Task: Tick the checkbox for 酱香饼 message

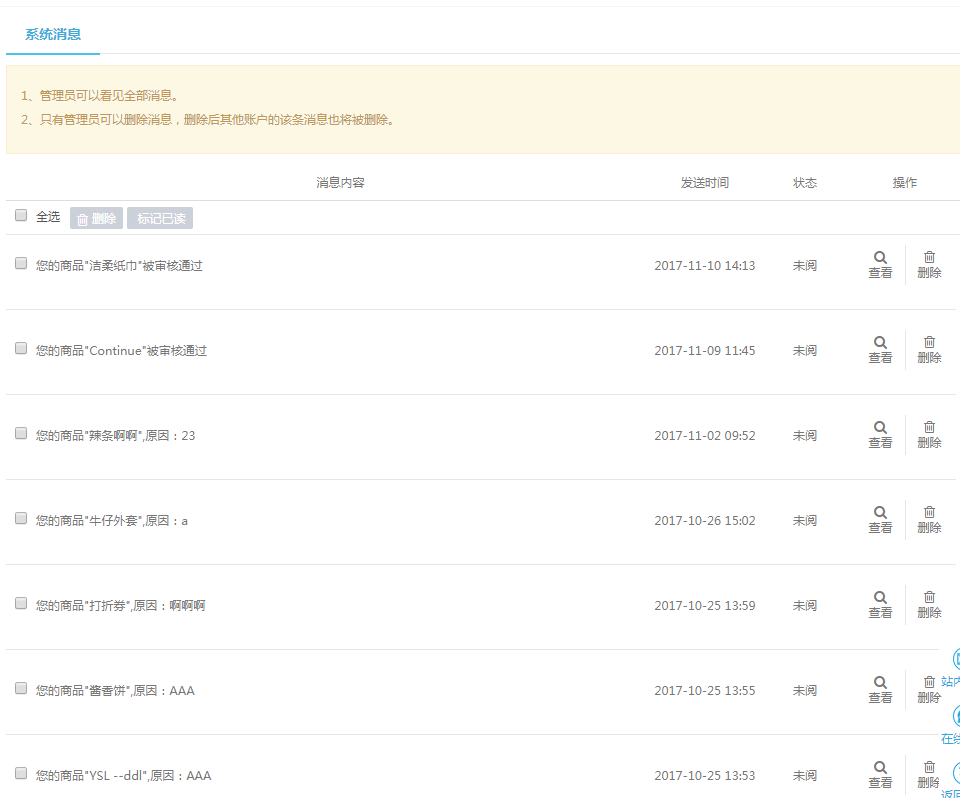Action: coord(21,688)
